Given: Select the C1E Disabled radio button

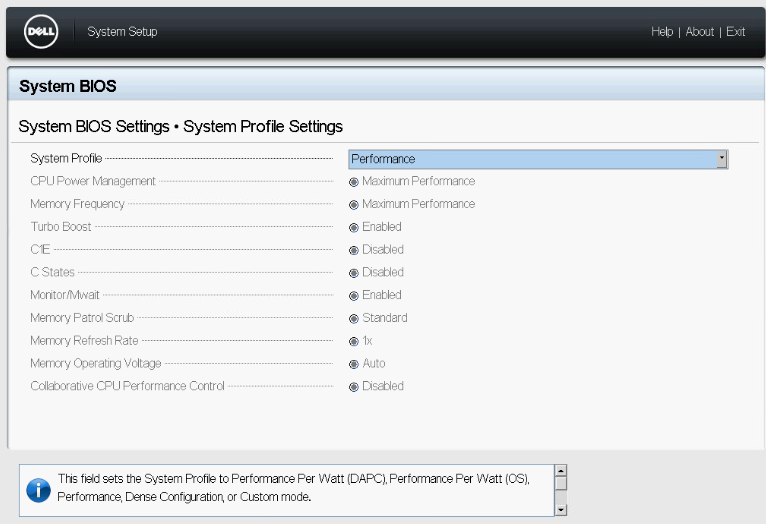Looking at the screenshot, I should [354, 251].
